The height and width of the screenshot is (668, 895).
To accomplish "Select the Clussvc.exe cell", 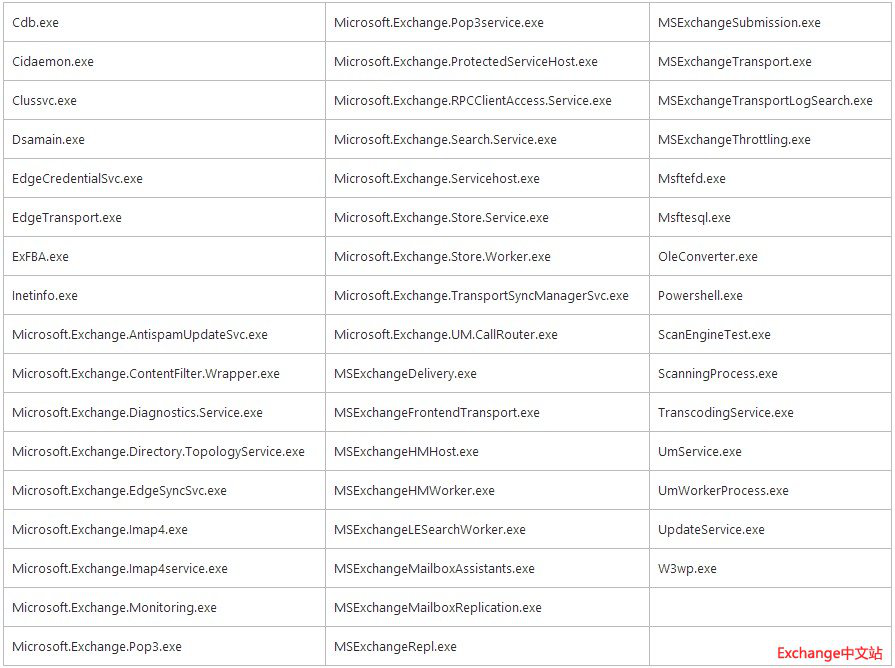I will 45,100.
